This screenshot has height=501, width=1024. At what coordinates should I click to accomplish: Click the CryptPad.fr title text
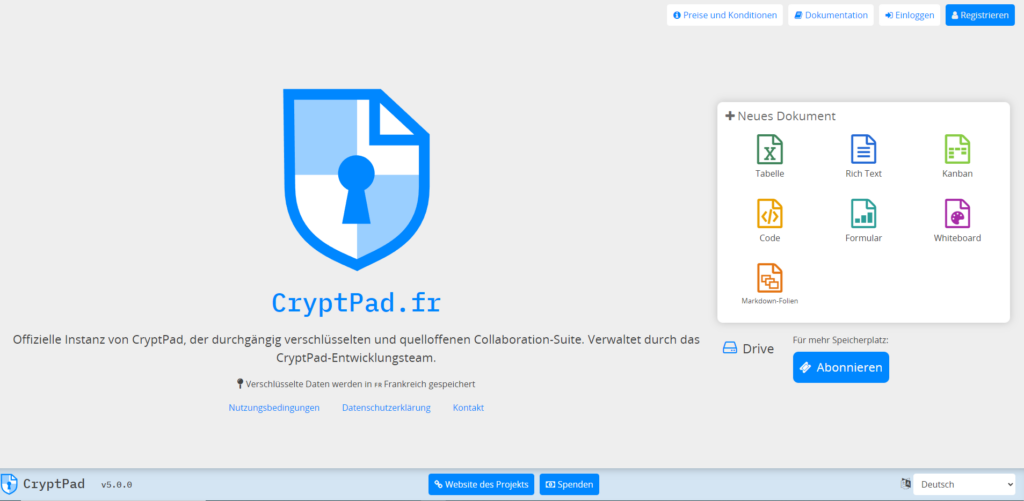(x=356, y=302)
